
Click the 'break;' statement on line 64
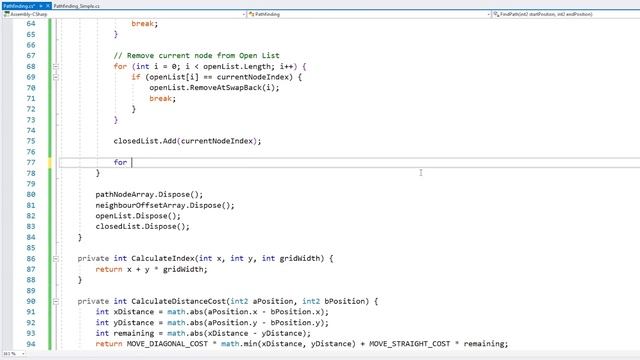click(144, 24)
